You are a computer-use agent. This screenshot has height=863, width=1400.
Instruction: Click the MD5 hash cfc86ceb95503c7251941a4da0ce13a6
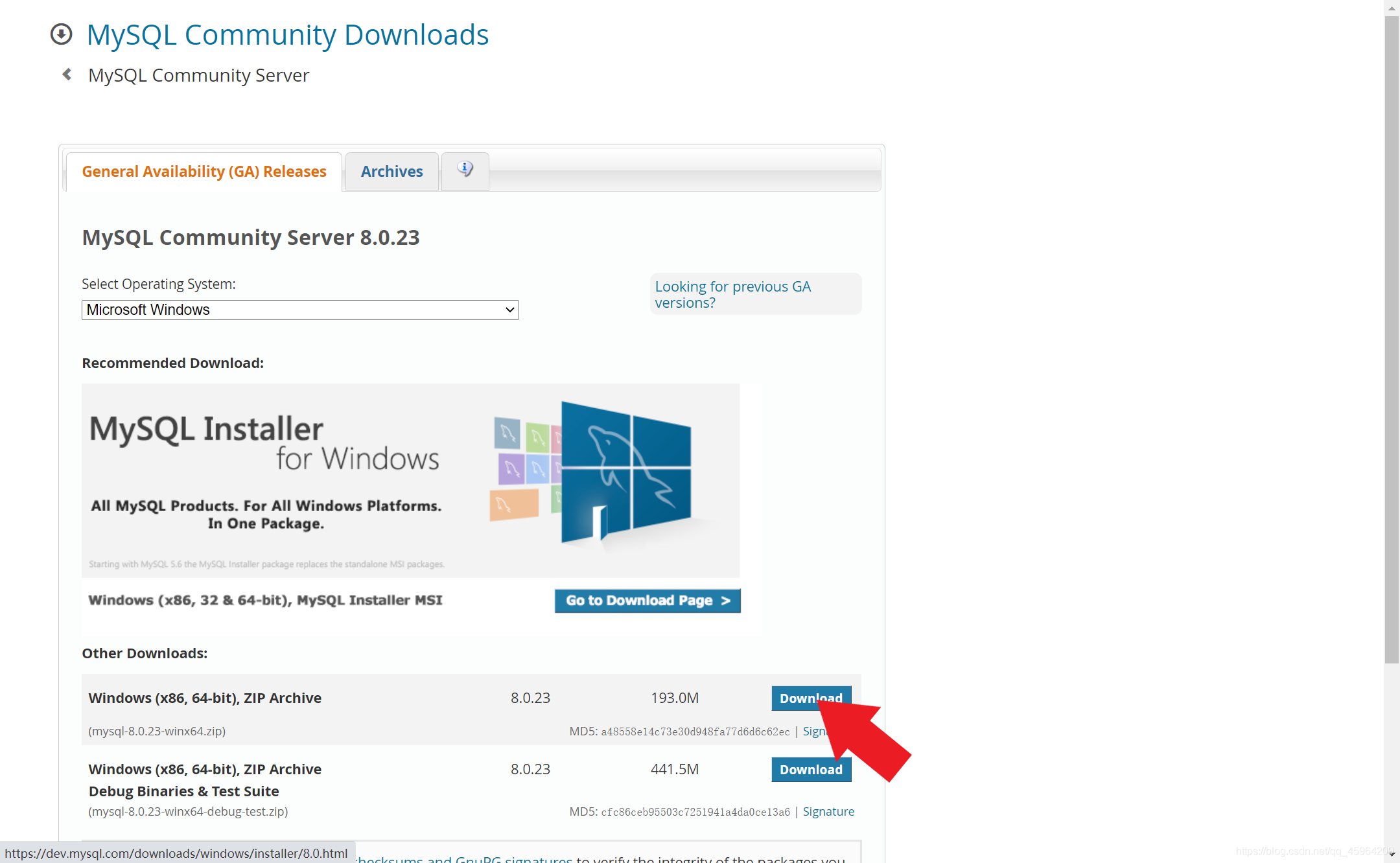click(695, 812)
